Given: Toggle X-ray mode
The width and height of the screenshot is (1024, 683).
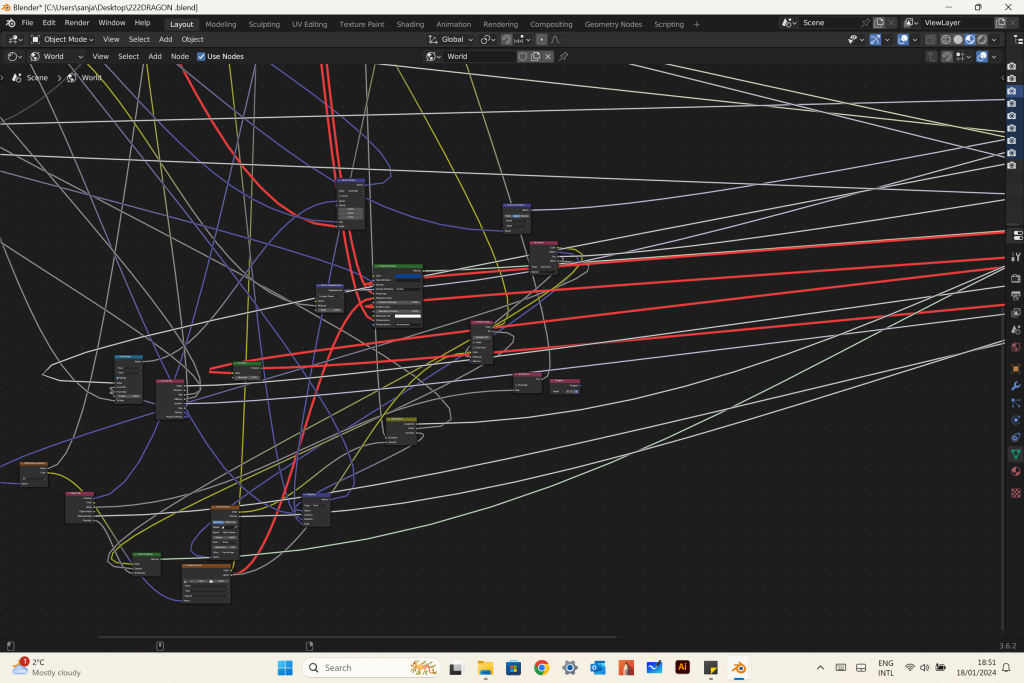Looking at the screenshot, I should click(931, 39).
